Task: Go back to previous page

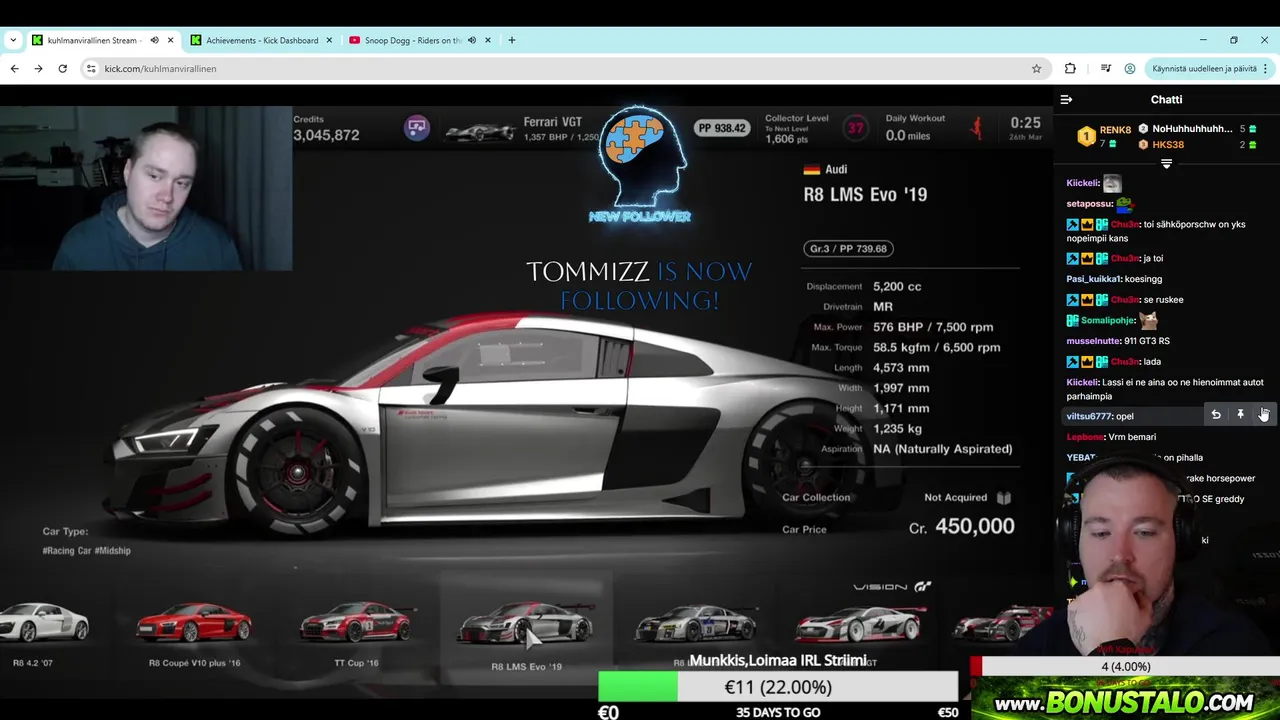Action: [14, 68]
